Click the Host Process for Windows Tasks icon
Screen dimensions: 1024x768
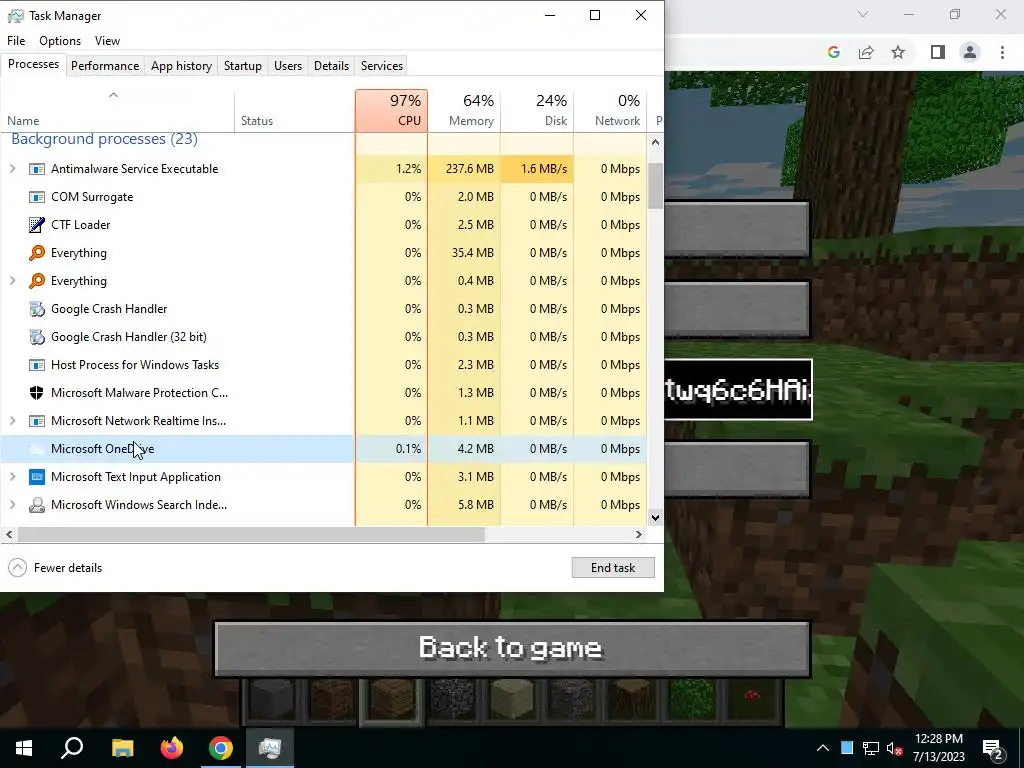pos(37,365)
